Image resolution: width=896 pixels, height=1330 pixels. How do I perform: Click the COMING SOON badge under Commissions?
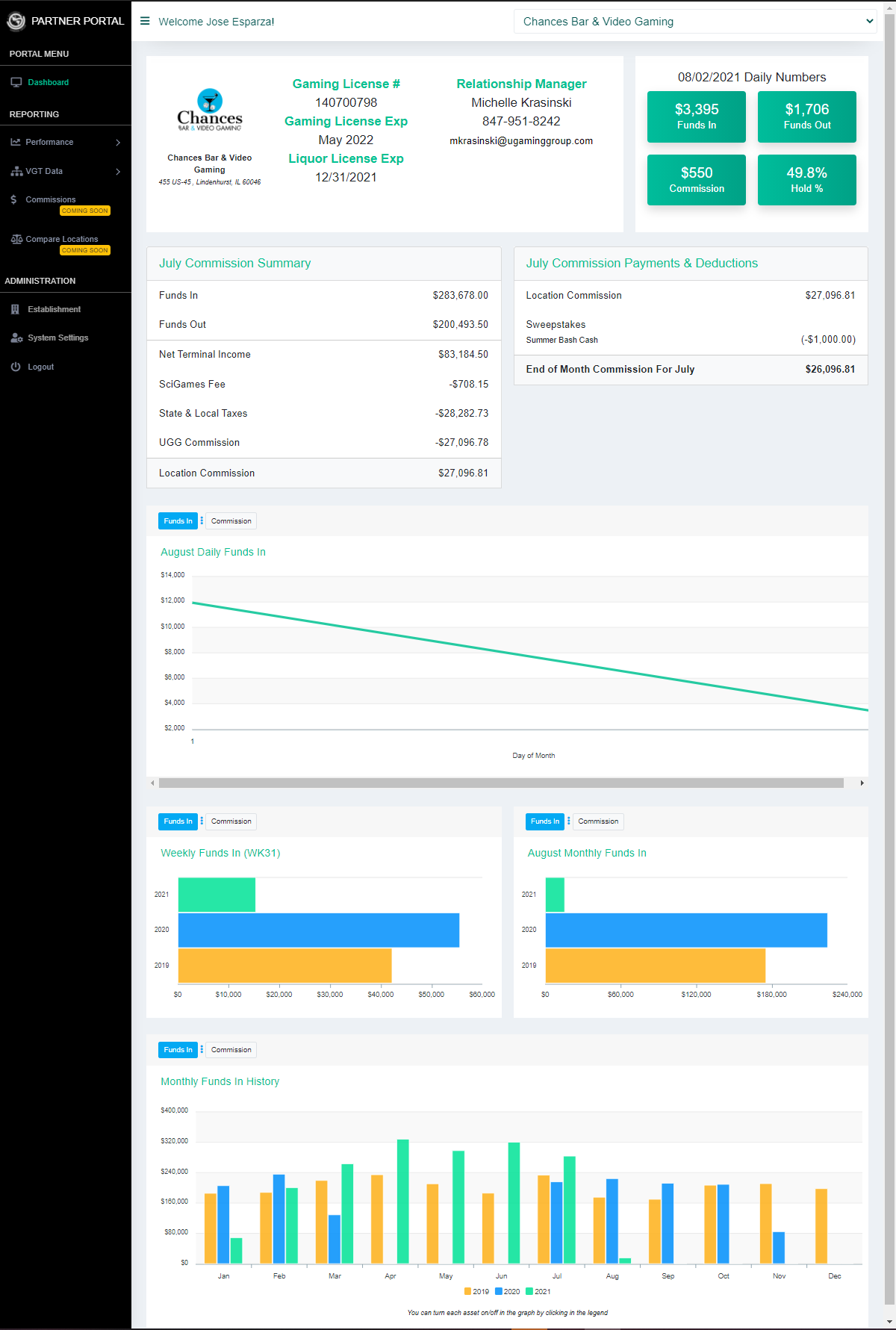coord(85,211)
